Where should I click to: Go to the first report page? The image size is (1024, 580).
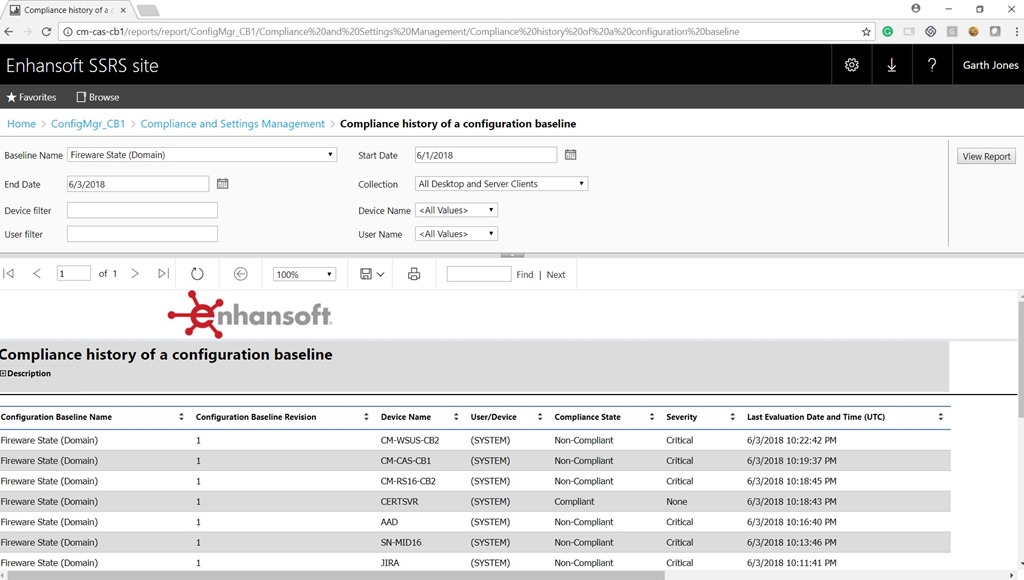point(8,274)
